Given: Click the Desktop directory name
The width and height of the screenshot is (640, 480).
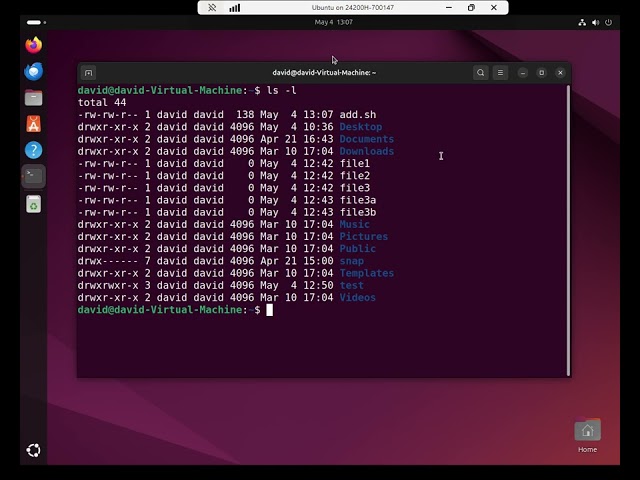Looking at the screenshot, I should (x=361, y=127).
